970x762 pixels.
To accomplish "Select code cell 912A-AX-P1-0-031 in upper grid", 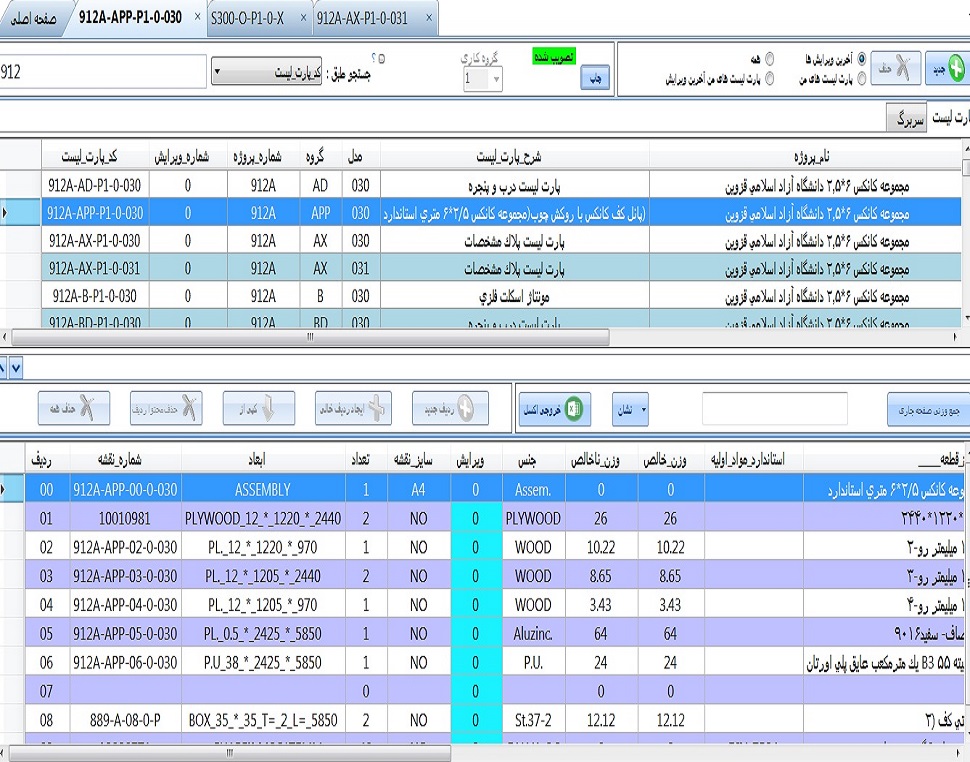I will click(95, 268).
